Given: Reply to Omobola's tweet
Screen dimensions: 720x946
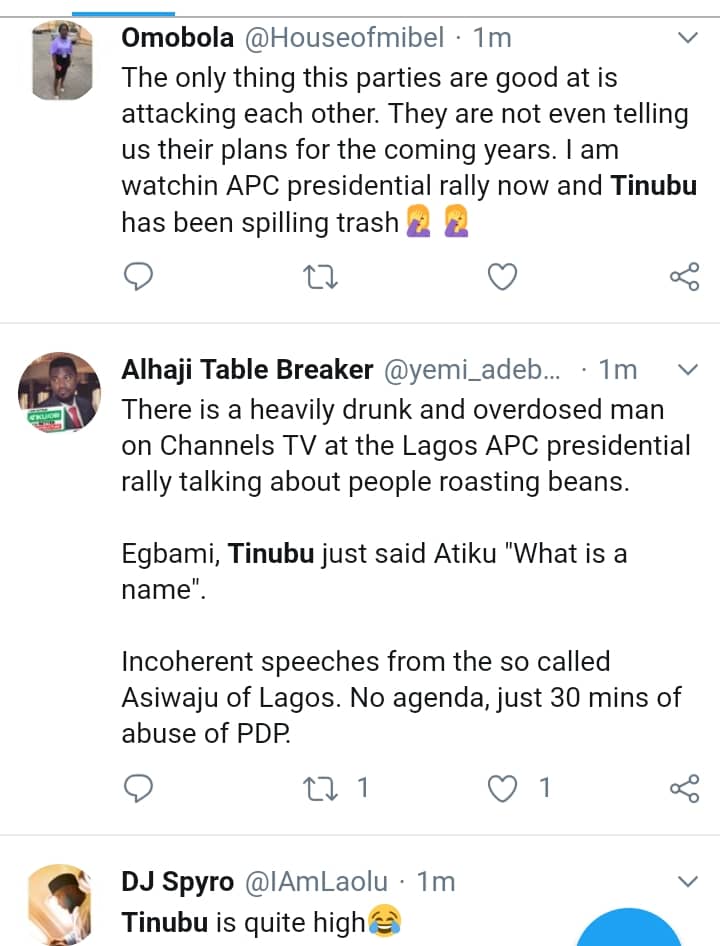Looking at the screenshot, I should 138,276.
